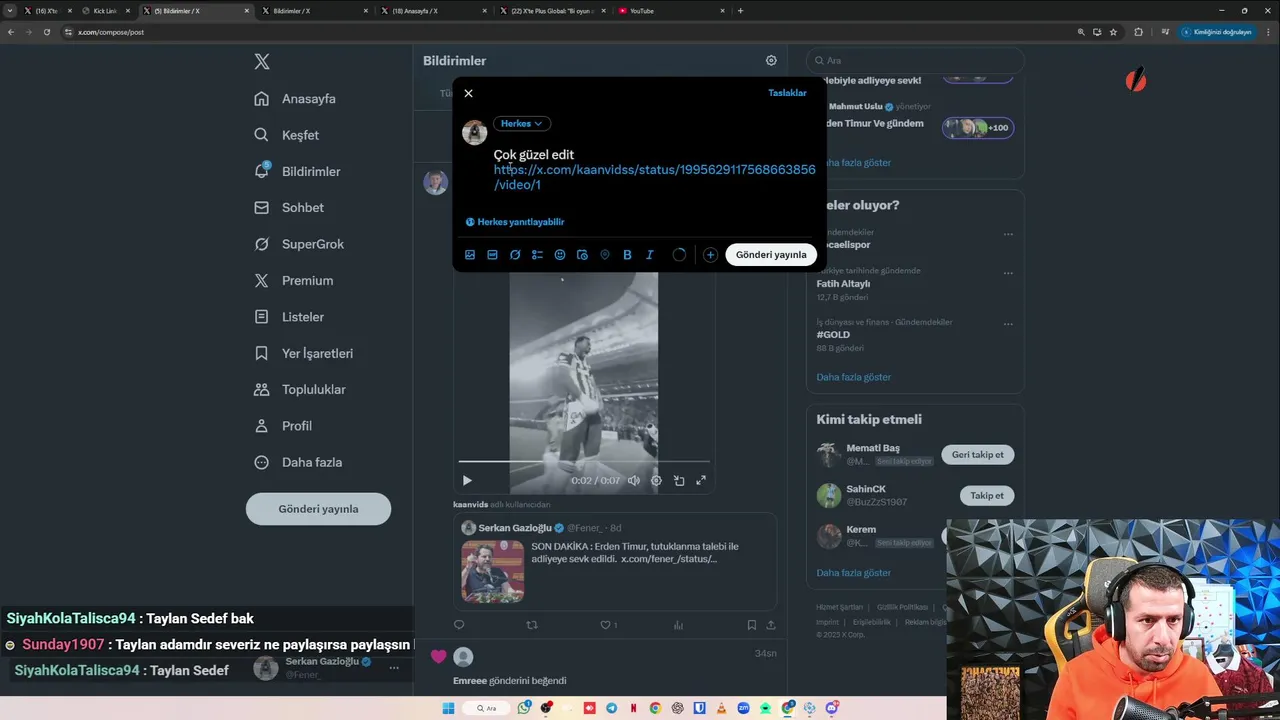This screenshot has width=1280, height=720.
Task: Click Daha fazla göster under trends
Action: point(853,377)
